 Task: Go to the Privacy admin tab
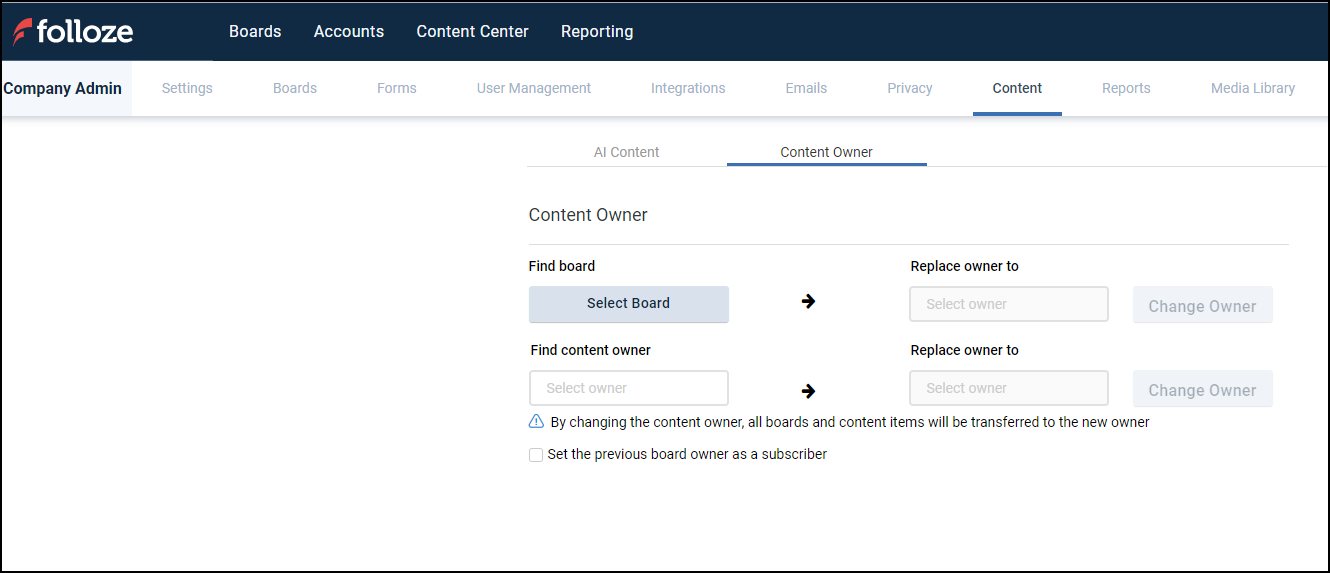click(909, 88)
